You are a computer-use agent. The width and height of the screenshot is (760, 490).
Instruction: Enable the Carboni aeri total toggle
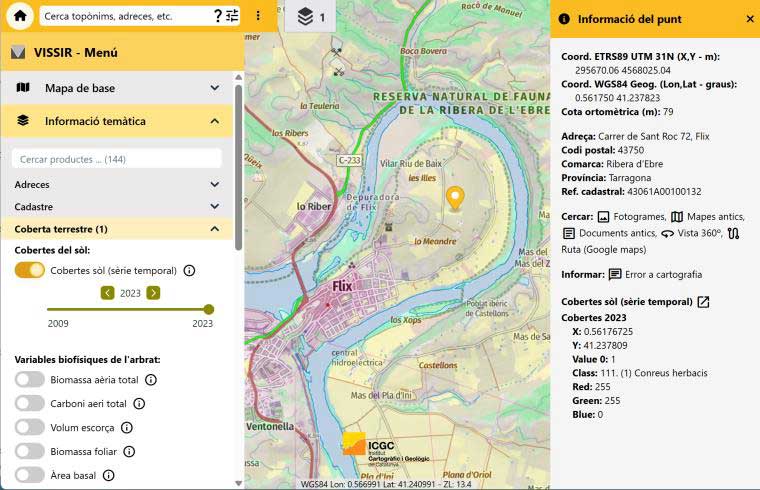pos(30,404)
